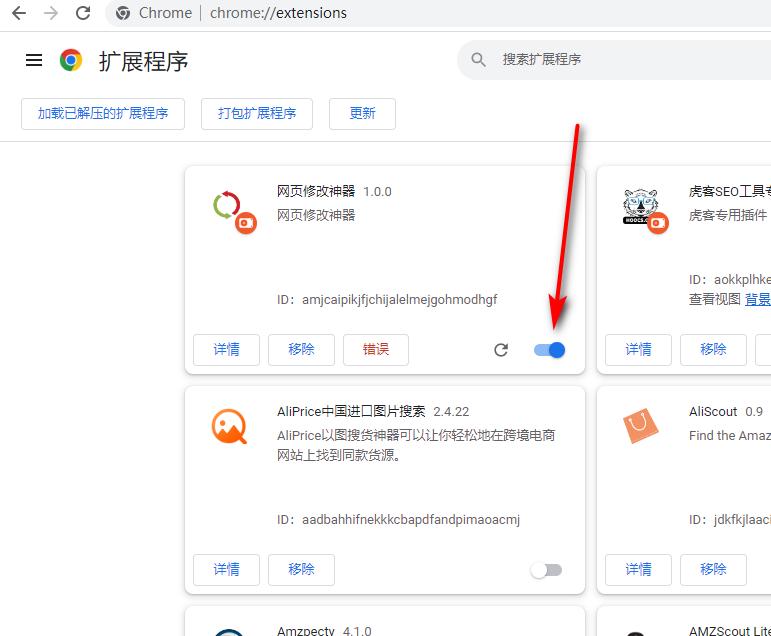Screen dimensions: 771x636
Task: Click the 更新 button
Action: pyautogui.click(x=362, y=114)
